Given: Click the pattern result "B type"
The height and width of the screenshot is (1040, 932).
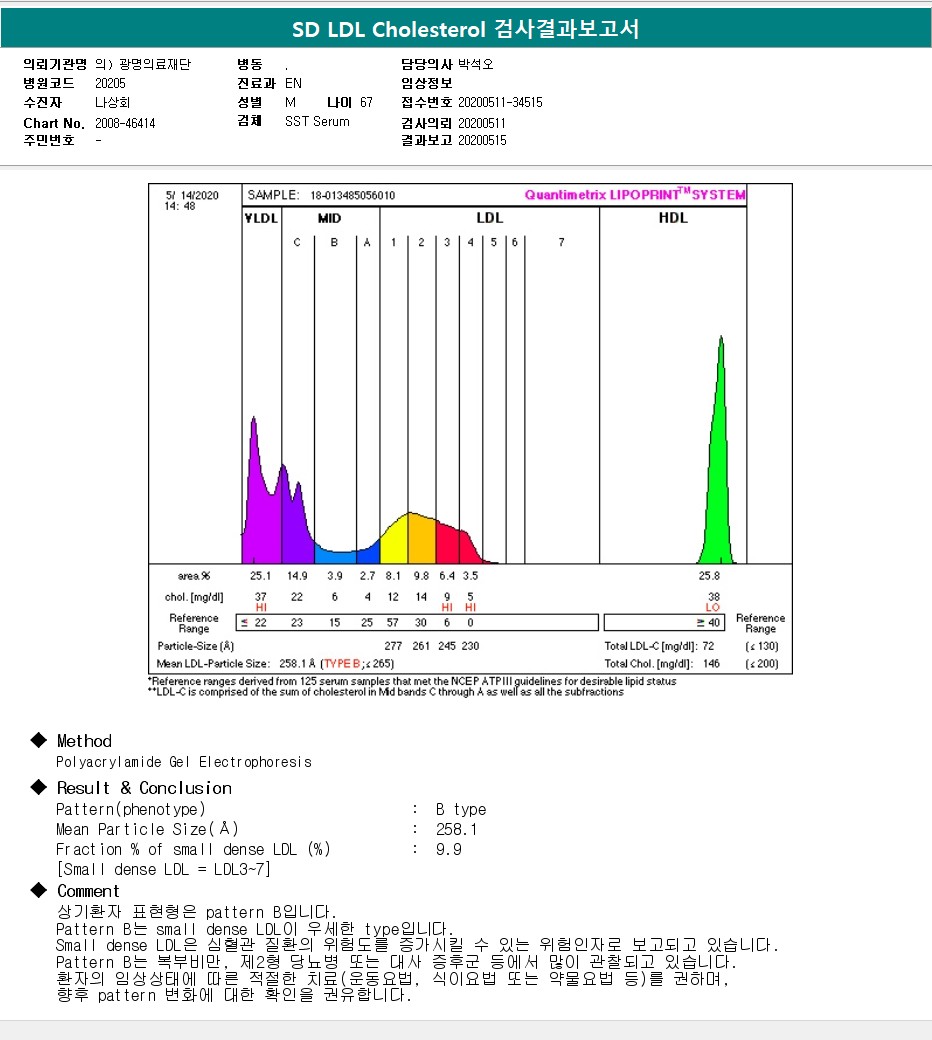Looking at the screenshot, I should pyautogui.click(x=461, y=809).
